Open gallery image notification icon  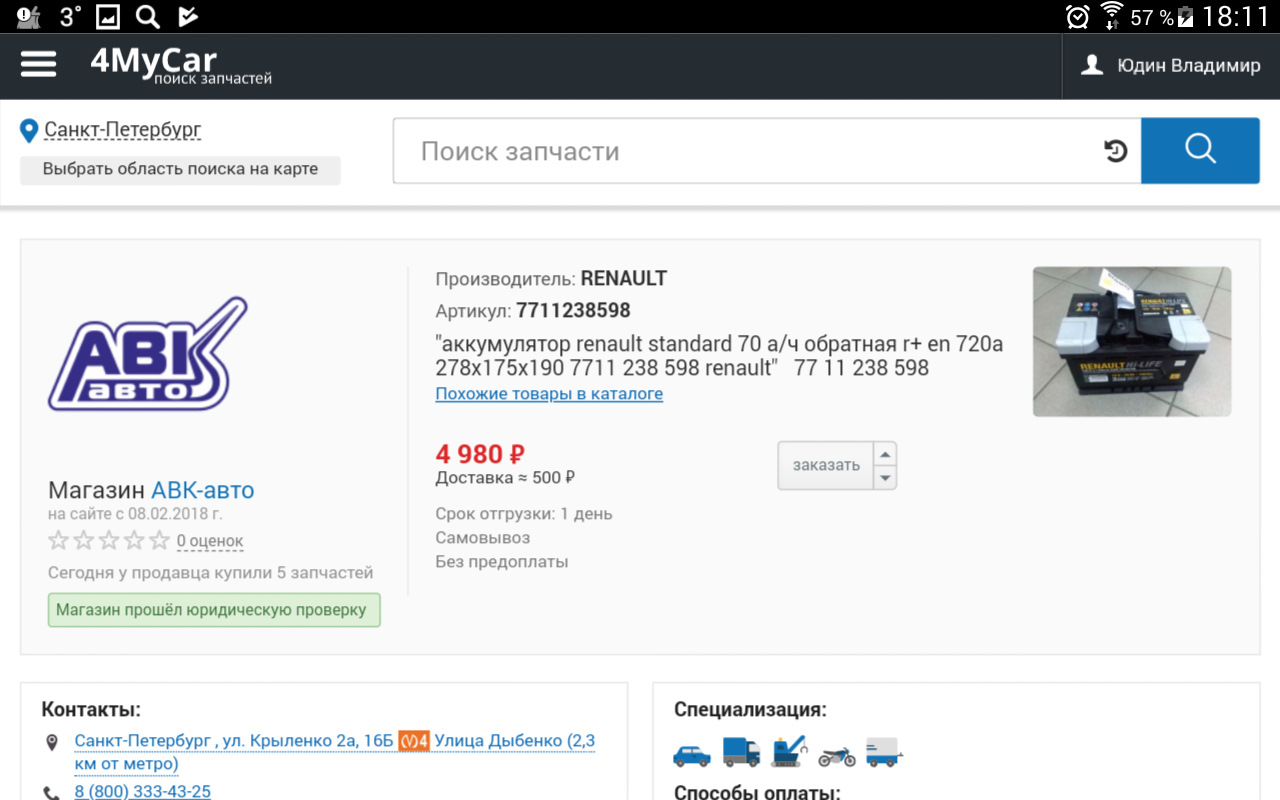click(107, 16)
